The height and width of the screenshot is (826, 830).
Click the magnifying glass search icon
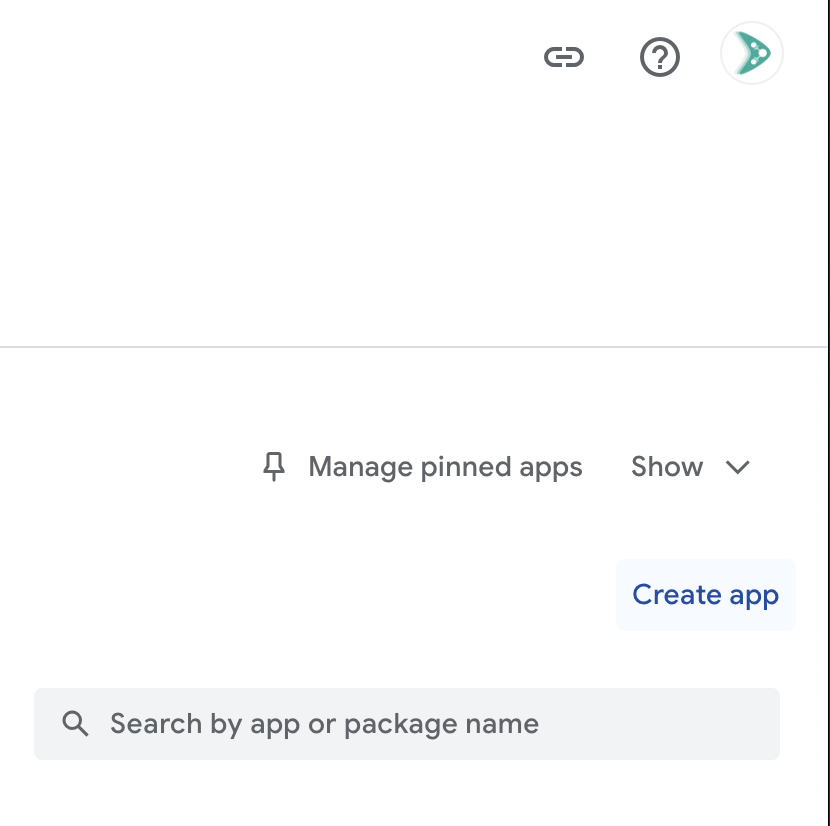click(76, 724)
